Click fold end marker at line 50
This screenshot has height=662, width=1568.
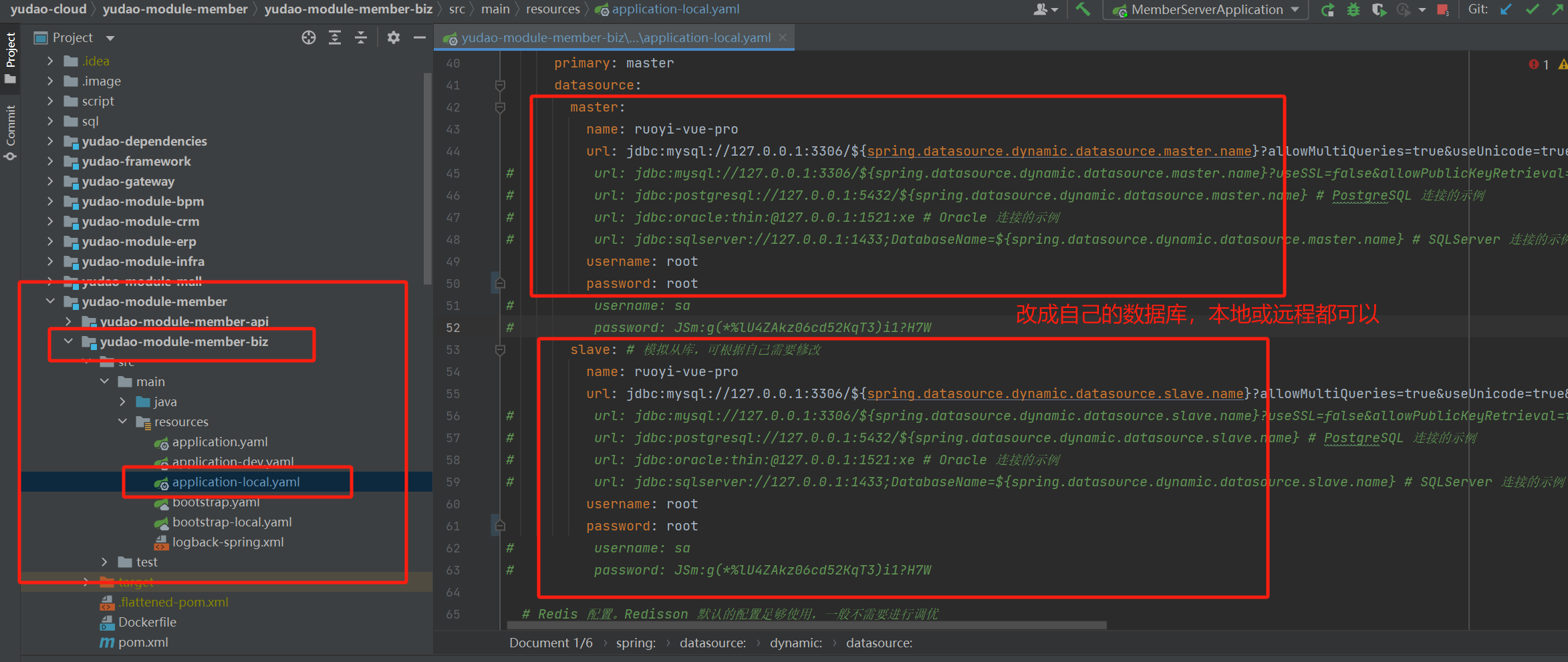pos(500,283)
